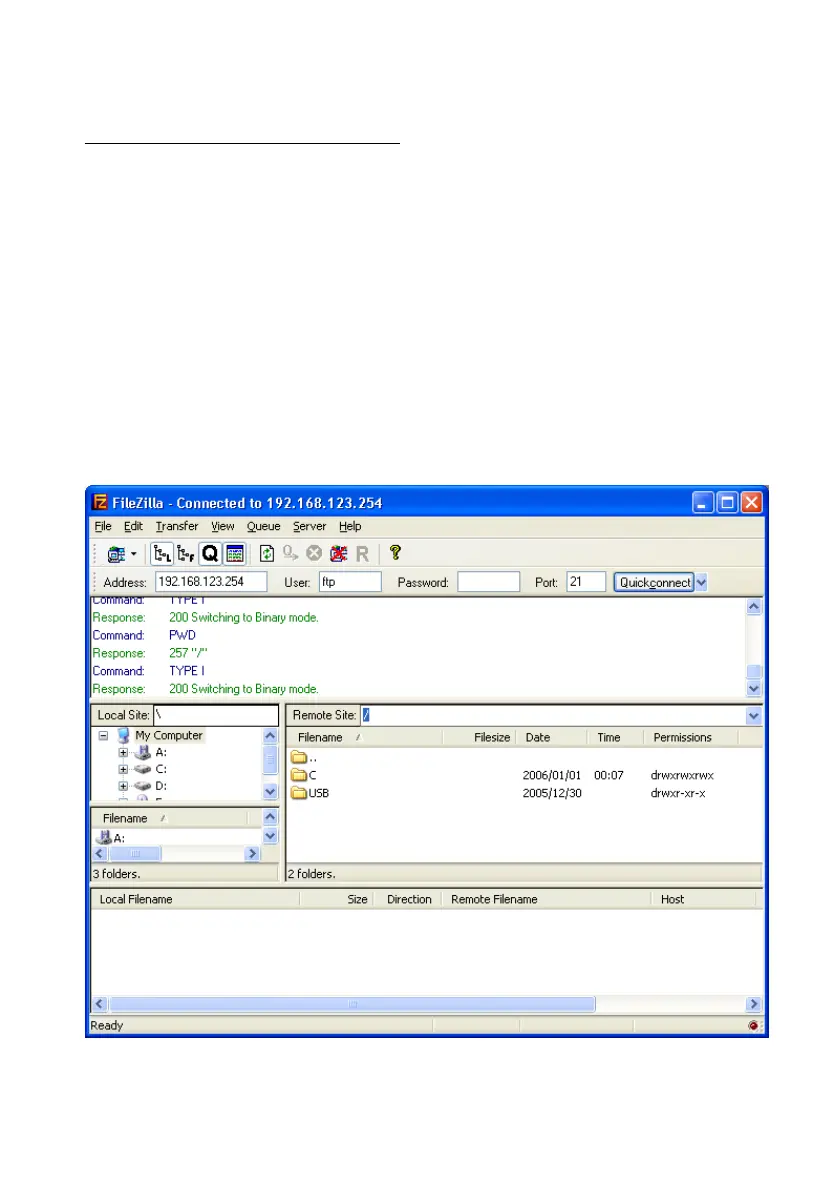Image resolution: width=839 pixels, height=1191 pixels.
Task: Open the Site Manager icon
Action: click(116, 554)
